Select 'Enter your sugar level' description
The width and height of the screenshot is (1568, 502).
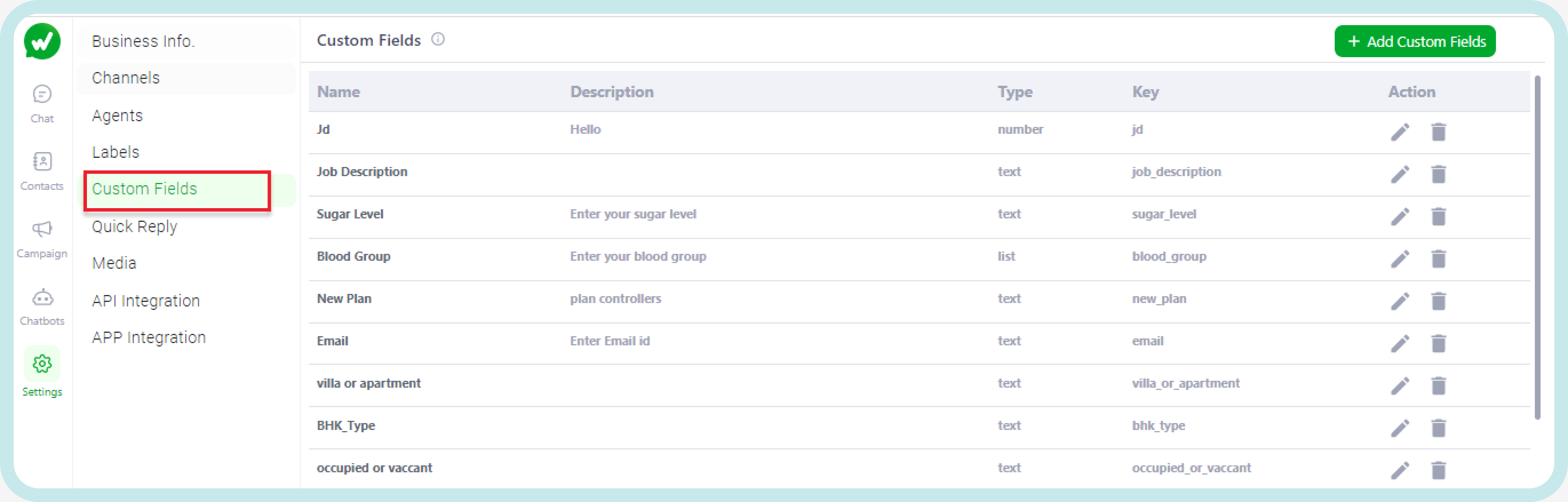(x=633, y=214)
